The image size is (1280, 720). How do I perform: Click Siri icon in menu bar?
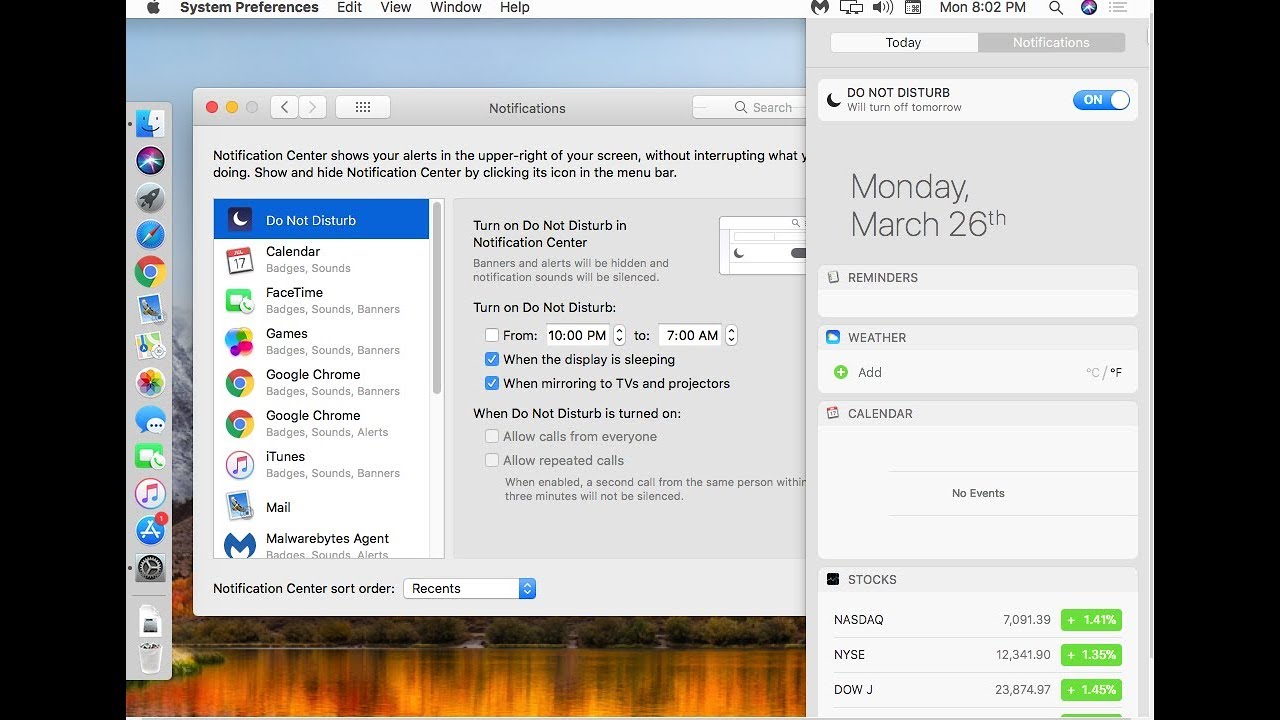1089,7
